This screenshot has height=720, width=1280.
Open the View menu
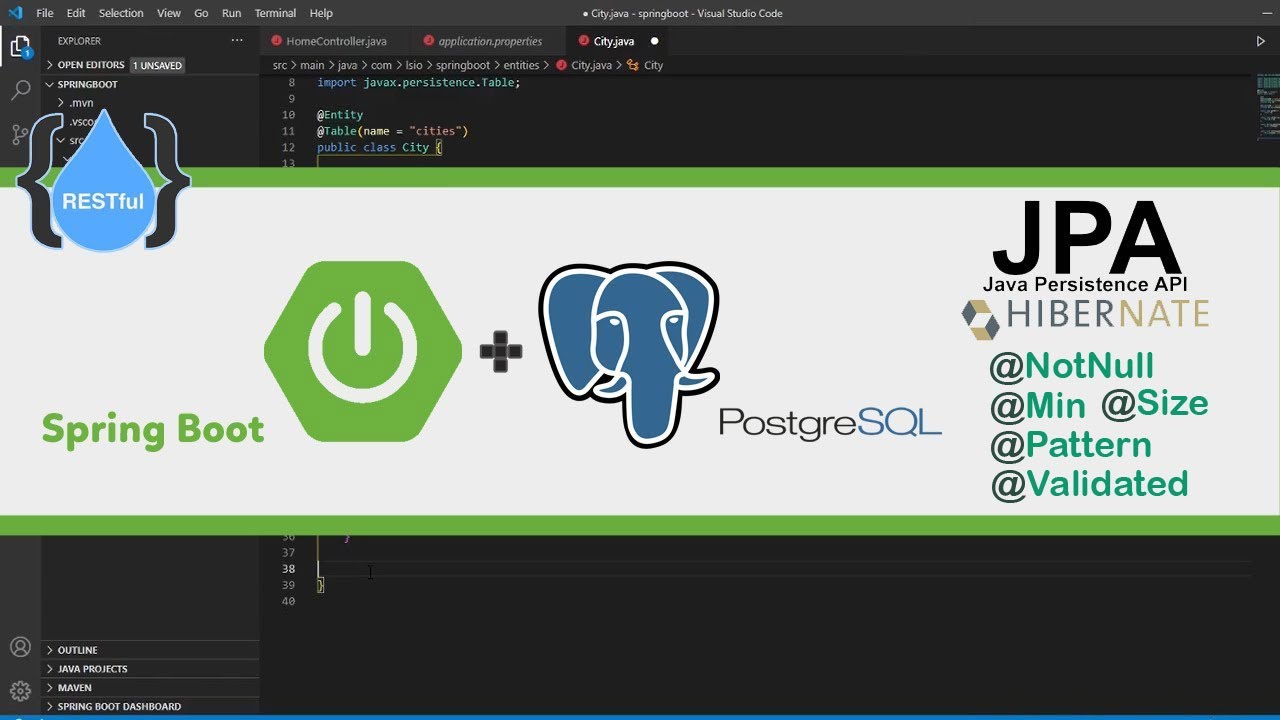pyautogui.click(x=169, y=13)
